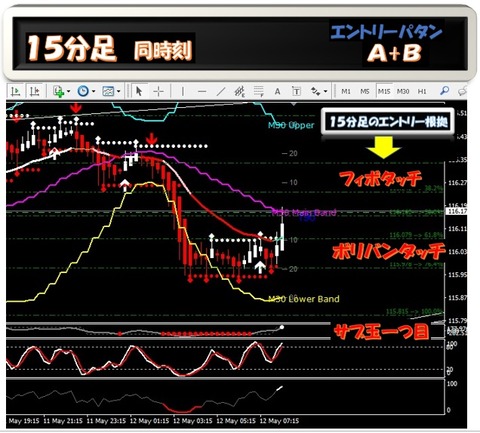This screenshot has height=433, width=480.
Task: Expand the Templates dropdown arrow
Action: (x=118, y=91)
